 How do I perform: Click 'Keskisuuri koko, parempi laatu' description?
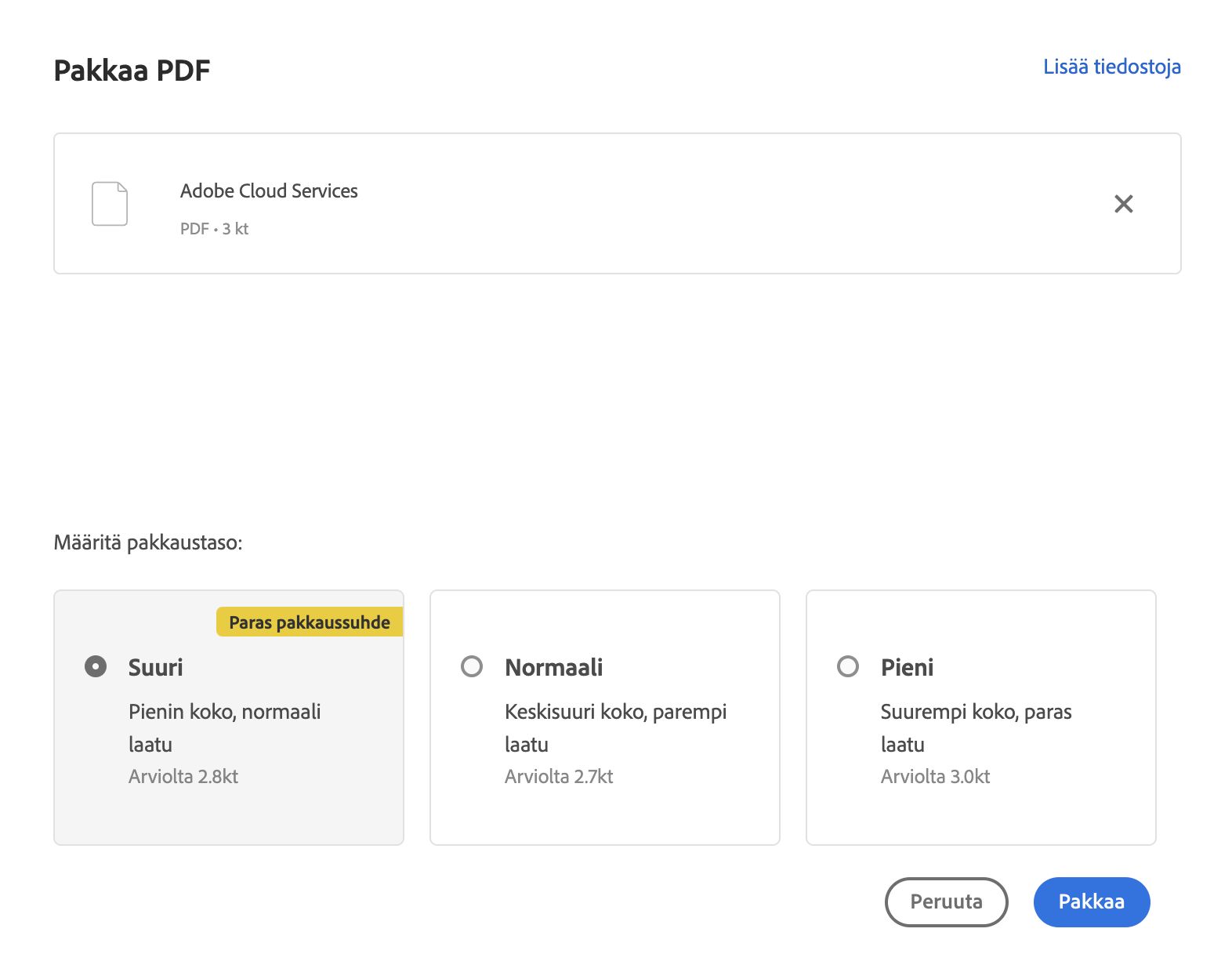616,728
